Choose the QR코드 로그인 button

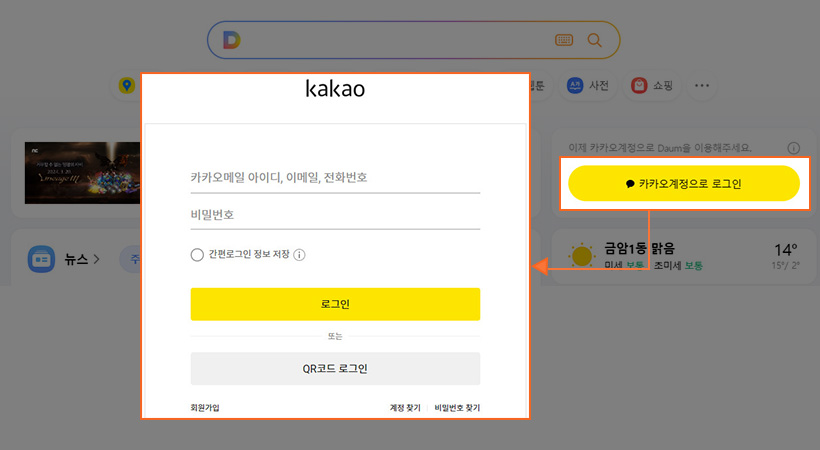(335, 368)
